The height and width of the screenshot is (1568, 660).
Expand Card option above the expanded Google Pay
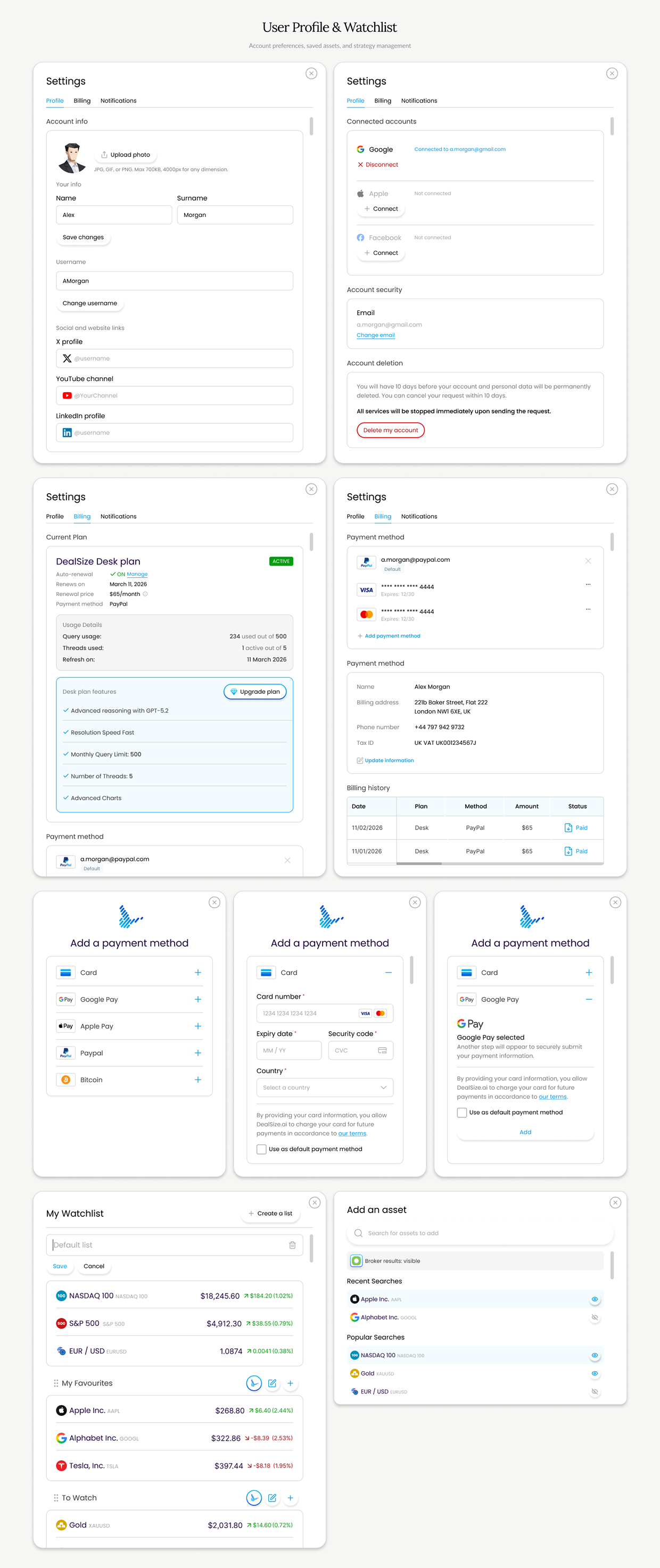[589, 973]
